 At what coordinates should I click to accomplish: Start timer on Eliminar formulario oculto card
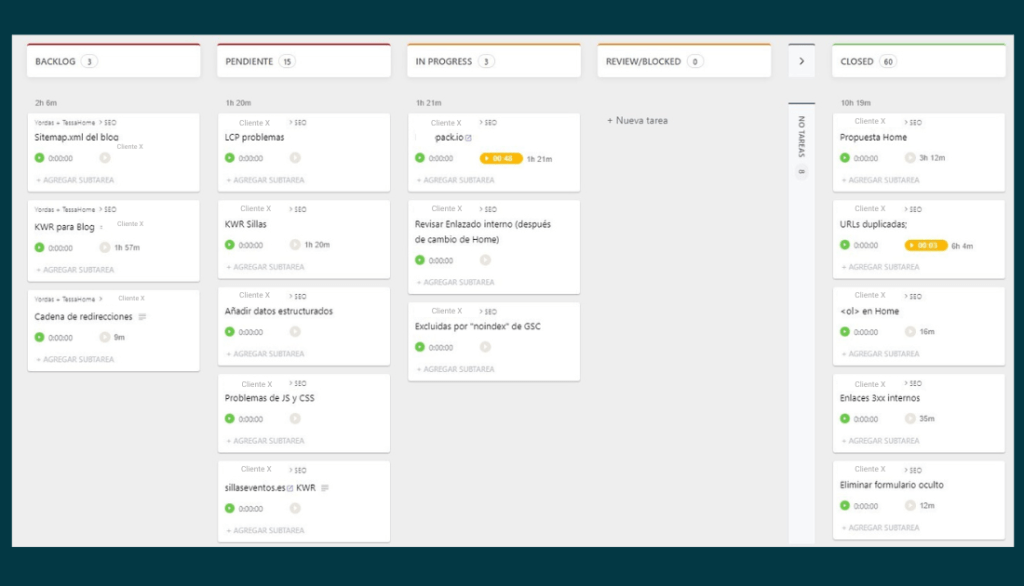(x=910, y=506)
